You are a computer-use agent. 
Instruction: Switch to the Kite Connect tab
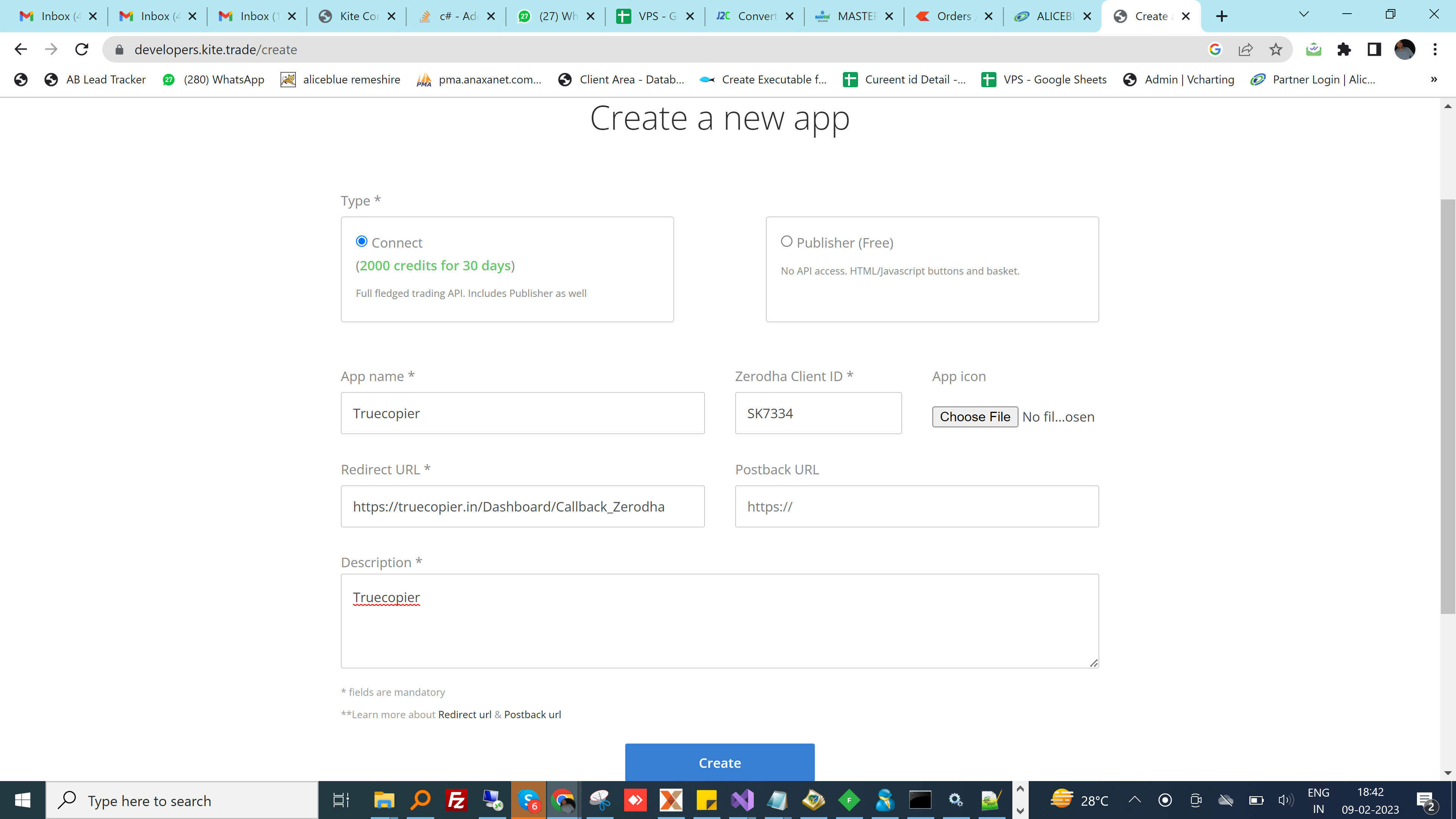350,16
